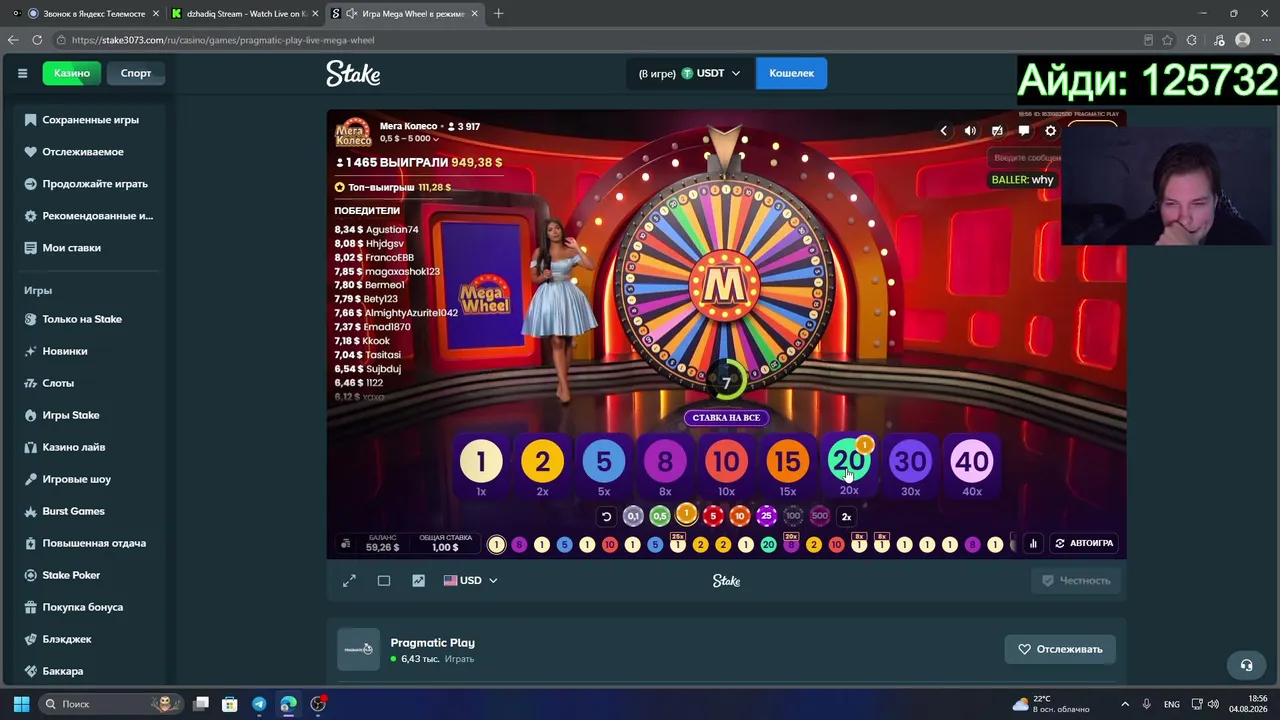Open Telegram from the Windows taskbar
Viewport: 1280px width, 720px height.
coord(259,704)
